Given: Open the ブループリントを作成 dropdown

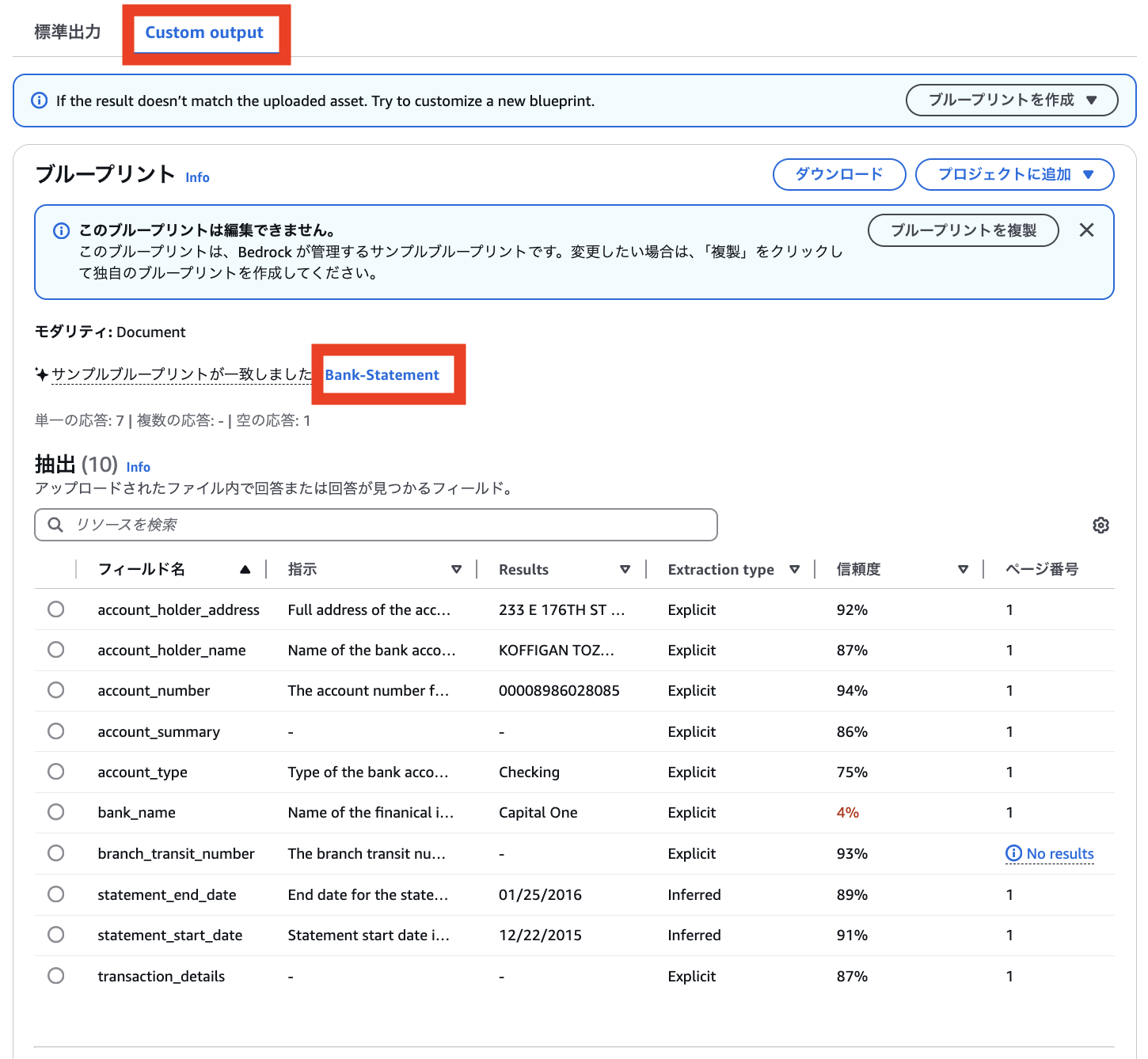Looking at the screenshot, I should [1011, 100].
